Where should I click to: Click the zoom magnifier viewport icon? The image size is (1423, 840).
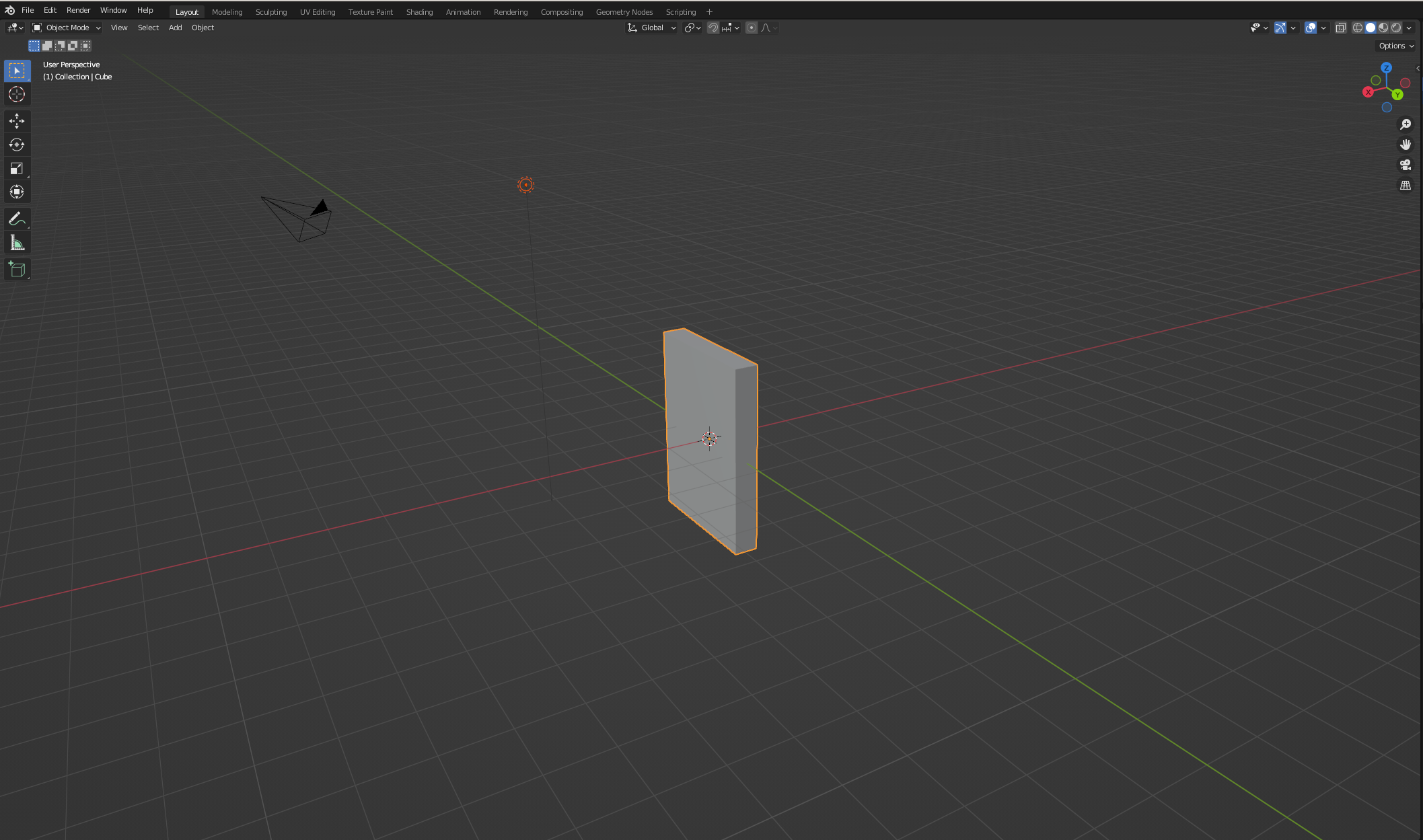[1406, 124]
